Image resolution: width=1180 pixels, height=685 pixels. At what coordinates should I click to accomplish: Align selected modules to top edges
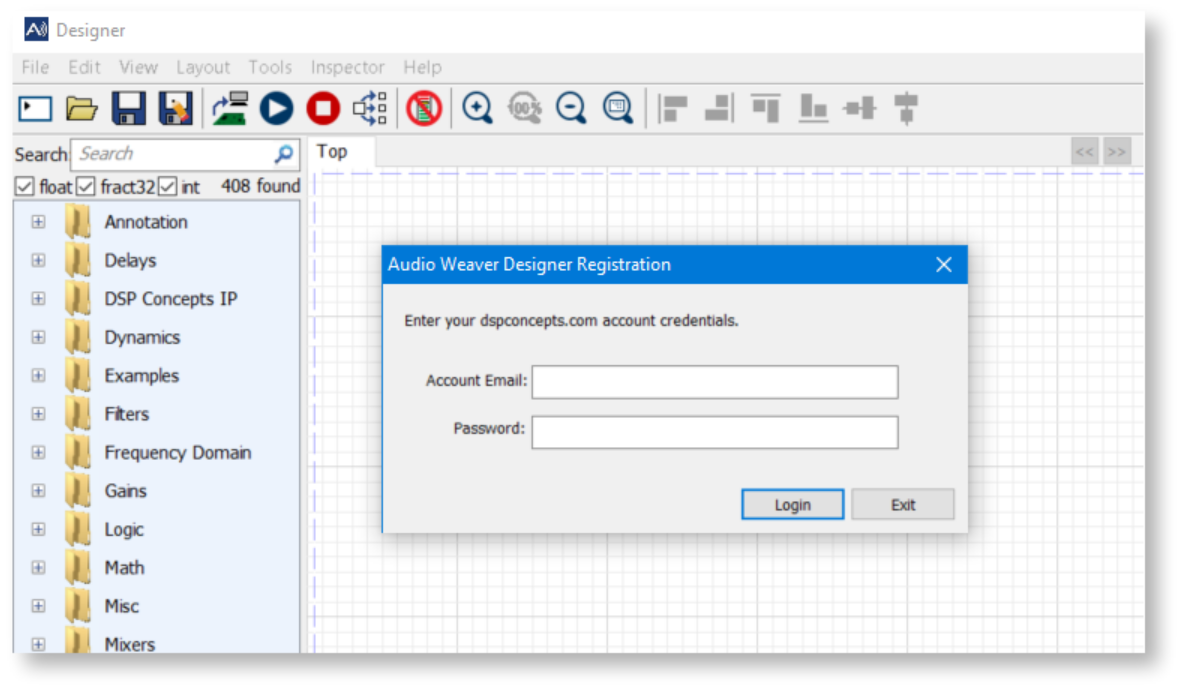766,108
